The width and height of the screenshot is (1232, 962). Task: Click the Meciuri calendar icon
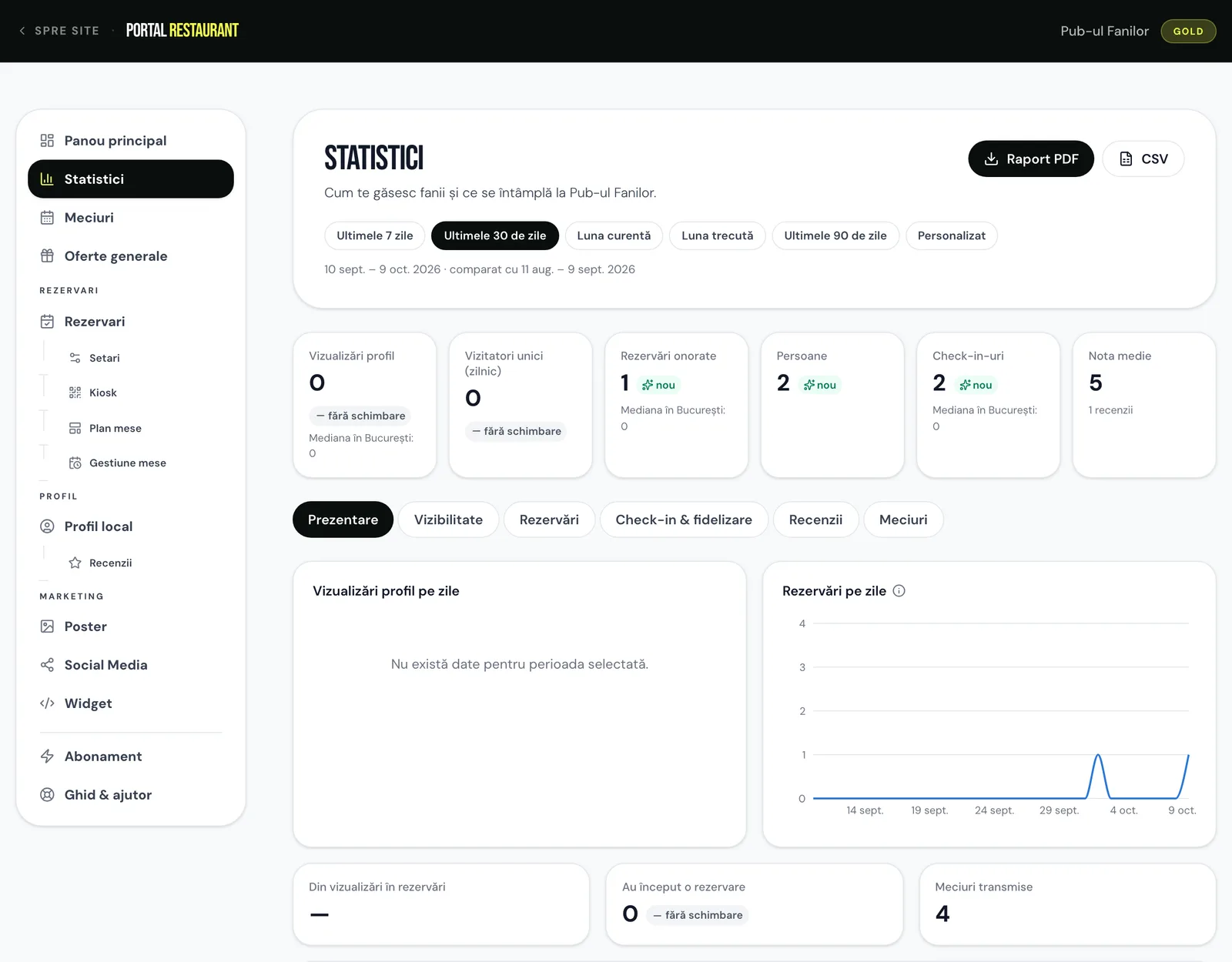[47, 217]
